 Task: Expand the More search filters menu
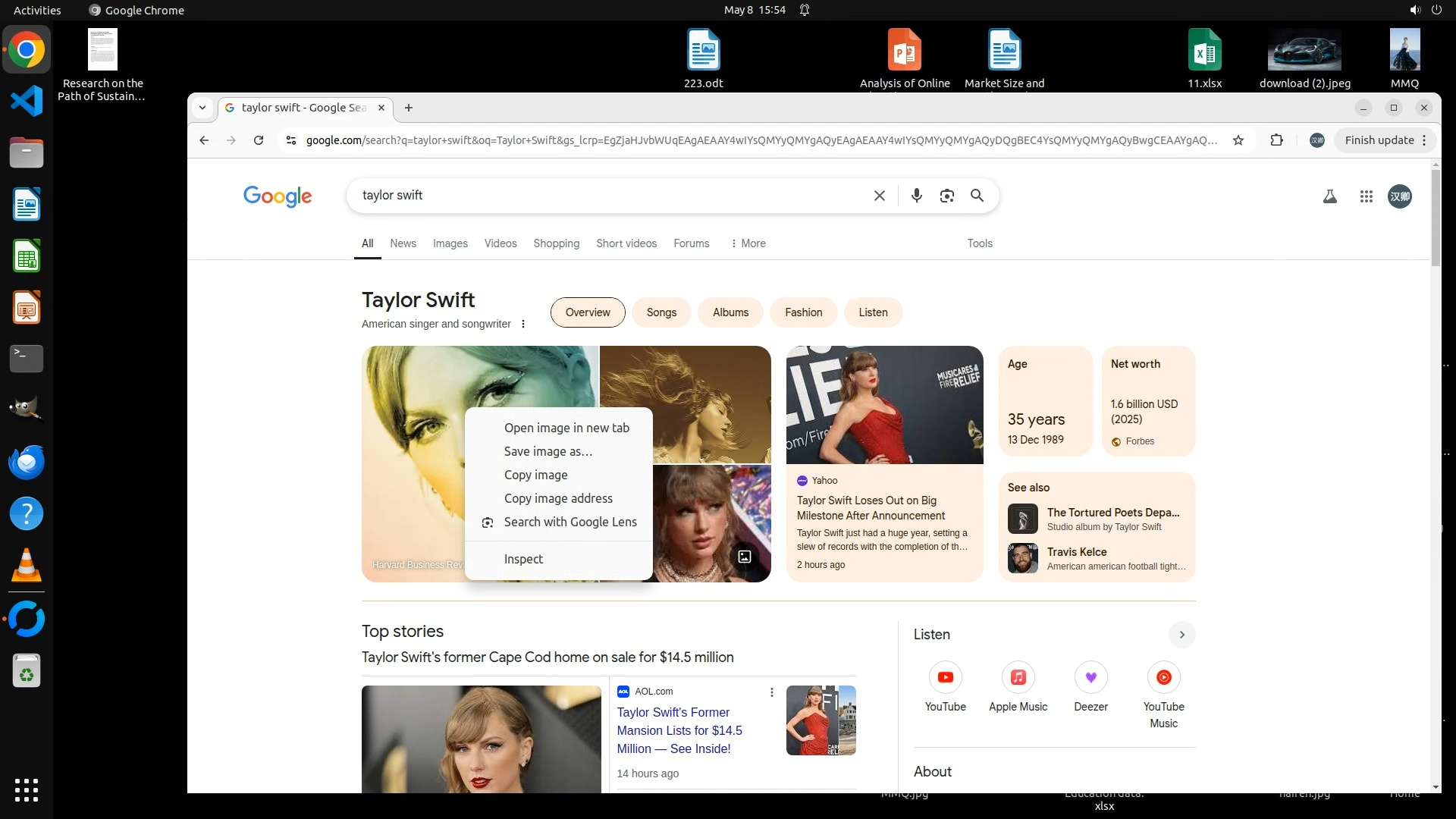pyautogui.click(x=748, y=243)
